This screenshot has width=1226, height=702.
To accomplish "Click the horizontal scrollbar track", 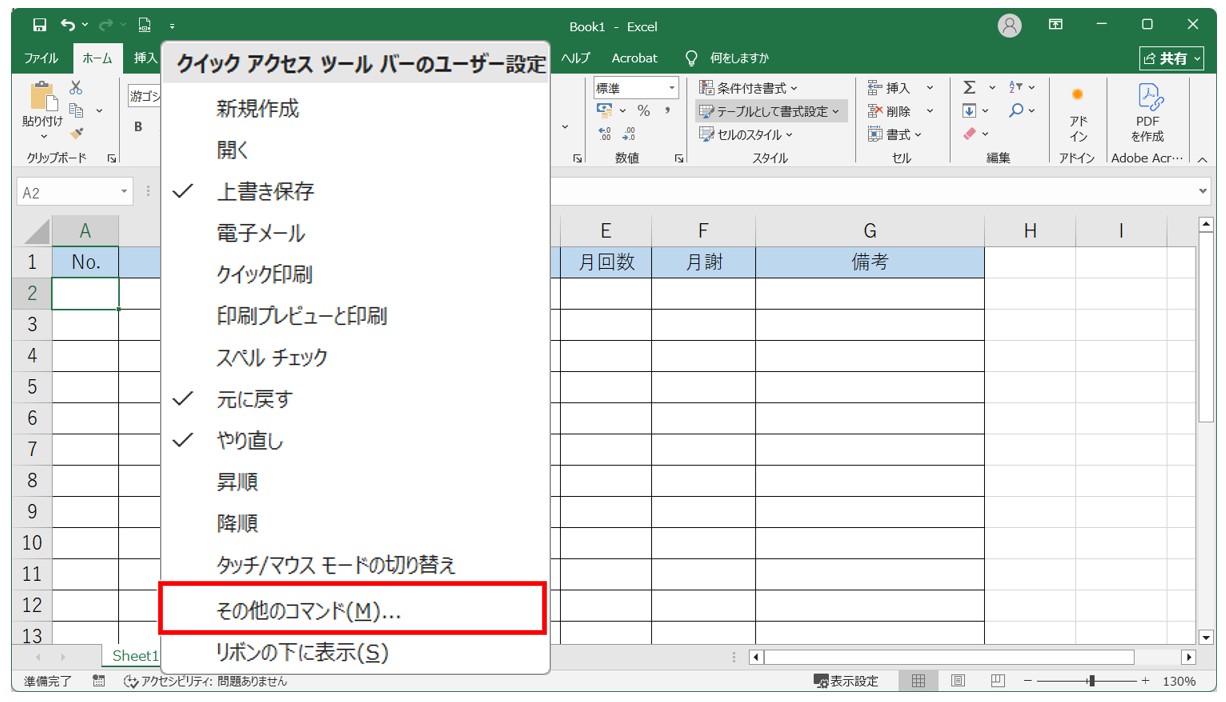I will (949, 657).
